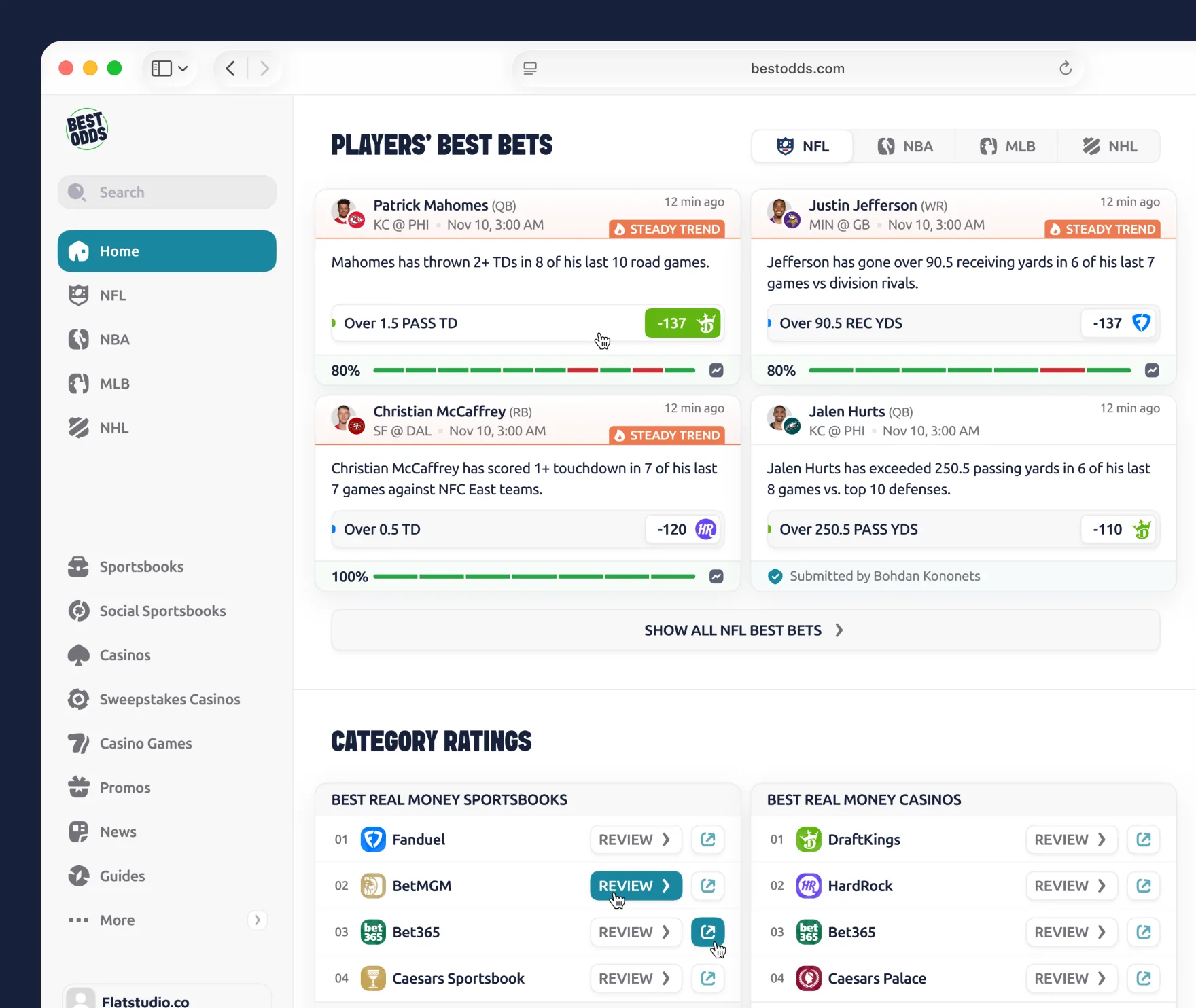Open NBA in the sidebar

[x=167, y=340]
